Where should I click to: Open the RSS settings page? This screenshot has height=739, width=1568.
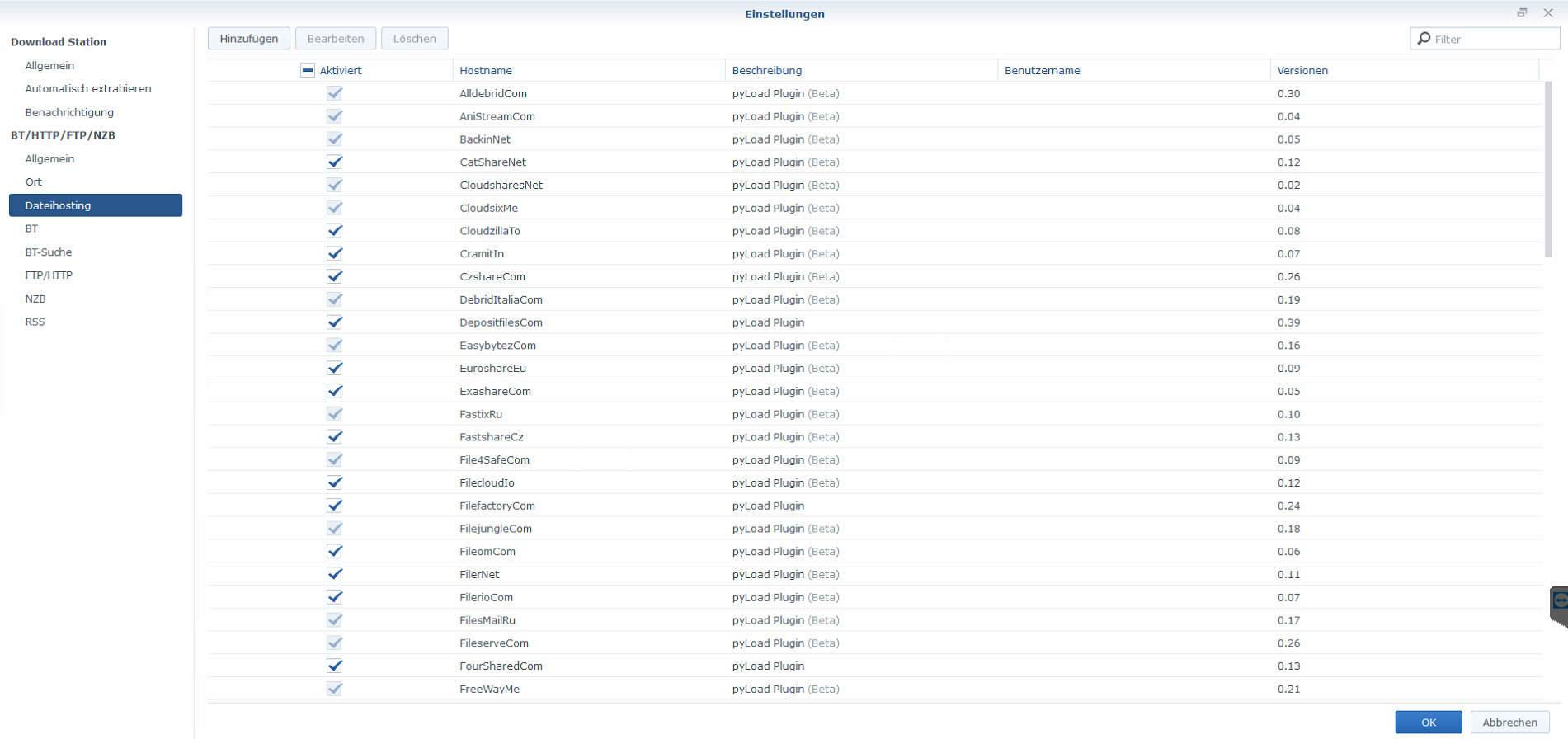coord(35,322)
